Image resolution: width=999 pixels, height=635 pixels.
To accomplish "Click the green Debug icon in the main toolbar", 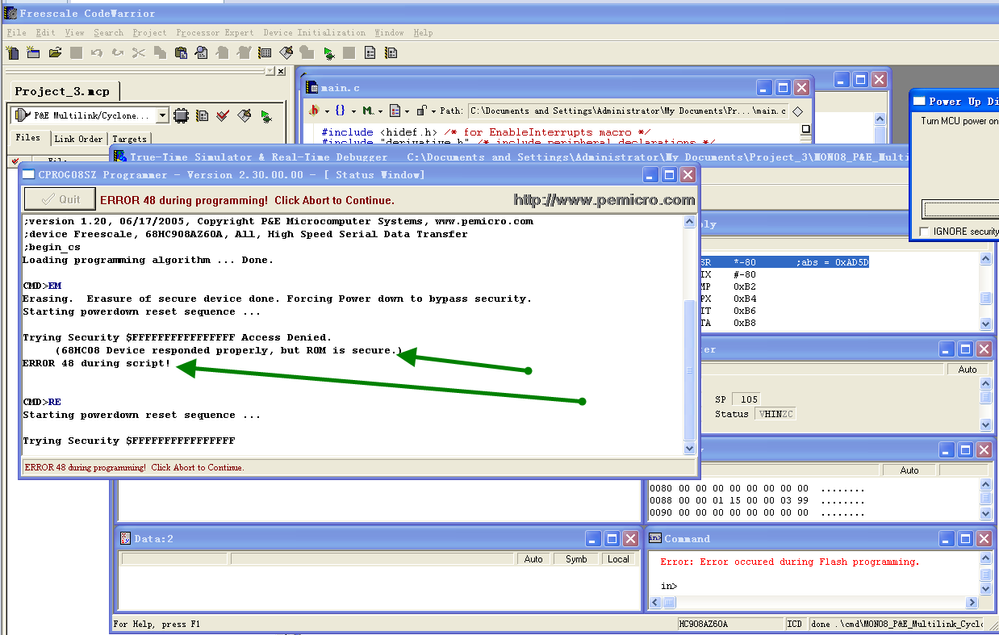I will (x=329, y=54).
